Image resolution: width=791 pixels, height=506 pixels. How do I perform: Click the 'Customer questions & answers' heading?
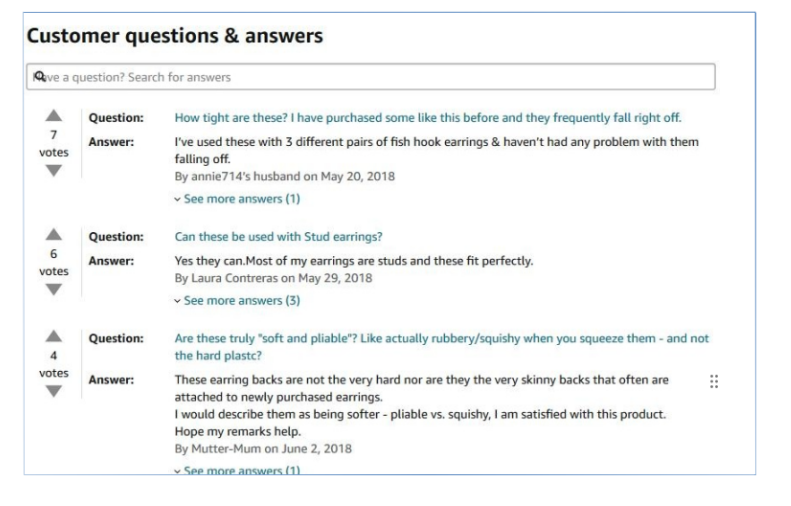174,36
